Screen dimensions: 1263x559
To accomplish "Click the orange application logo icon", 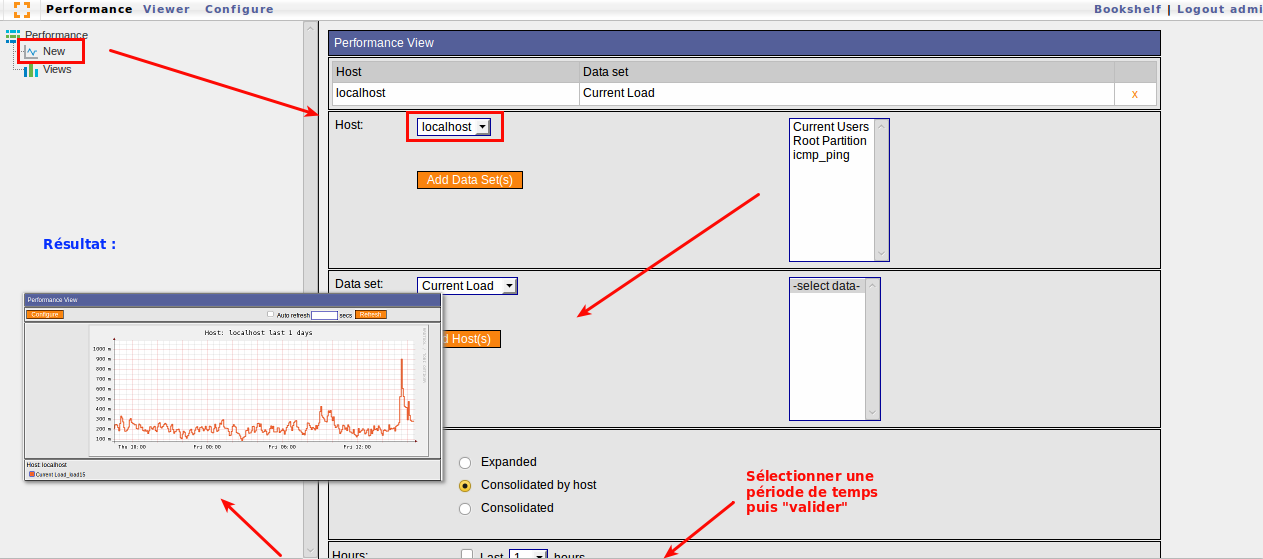I will [21, 9].
